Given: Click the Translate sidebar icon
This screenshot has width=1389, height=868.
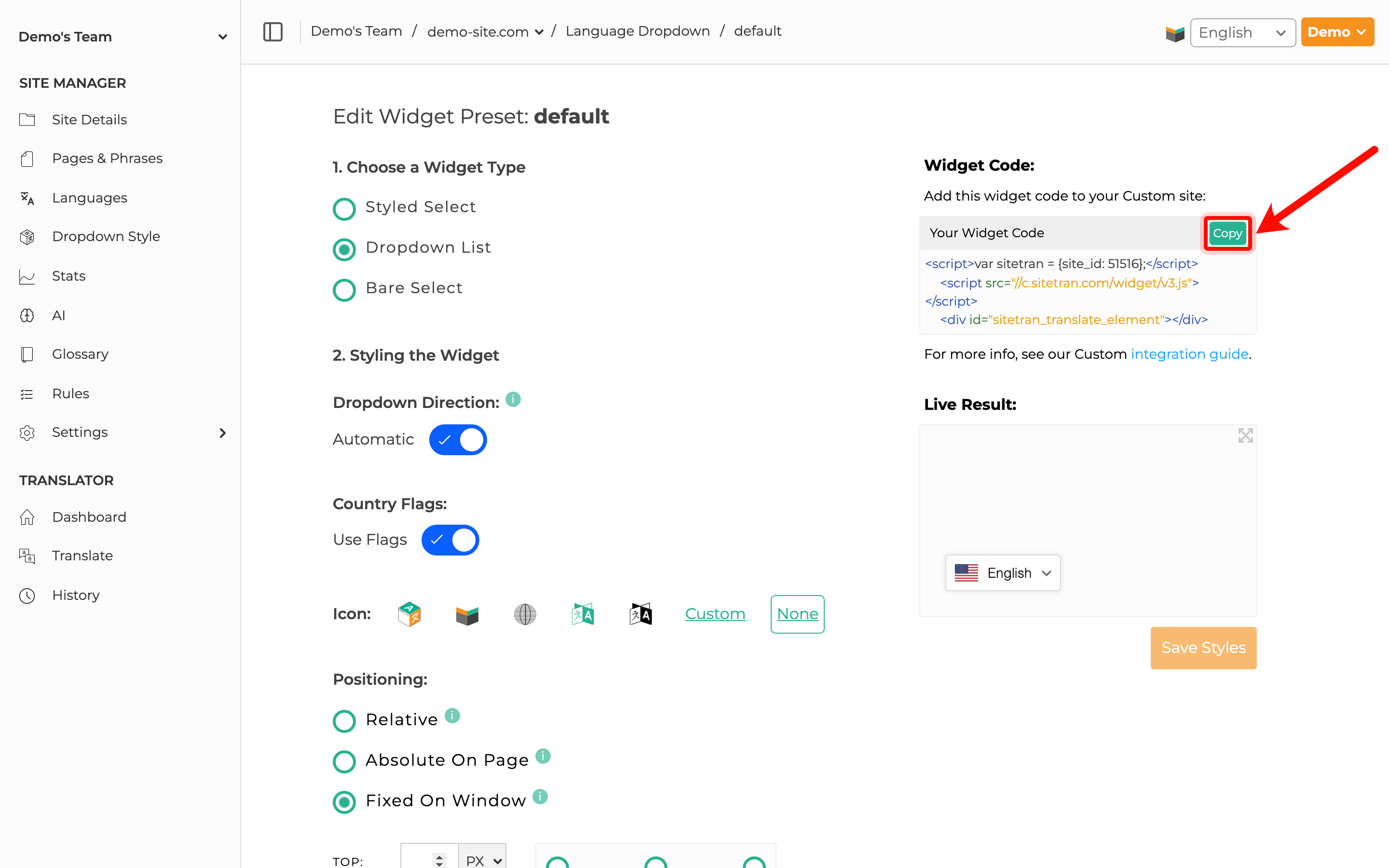Looking at the screenshot, I should (x=27, y=556).
